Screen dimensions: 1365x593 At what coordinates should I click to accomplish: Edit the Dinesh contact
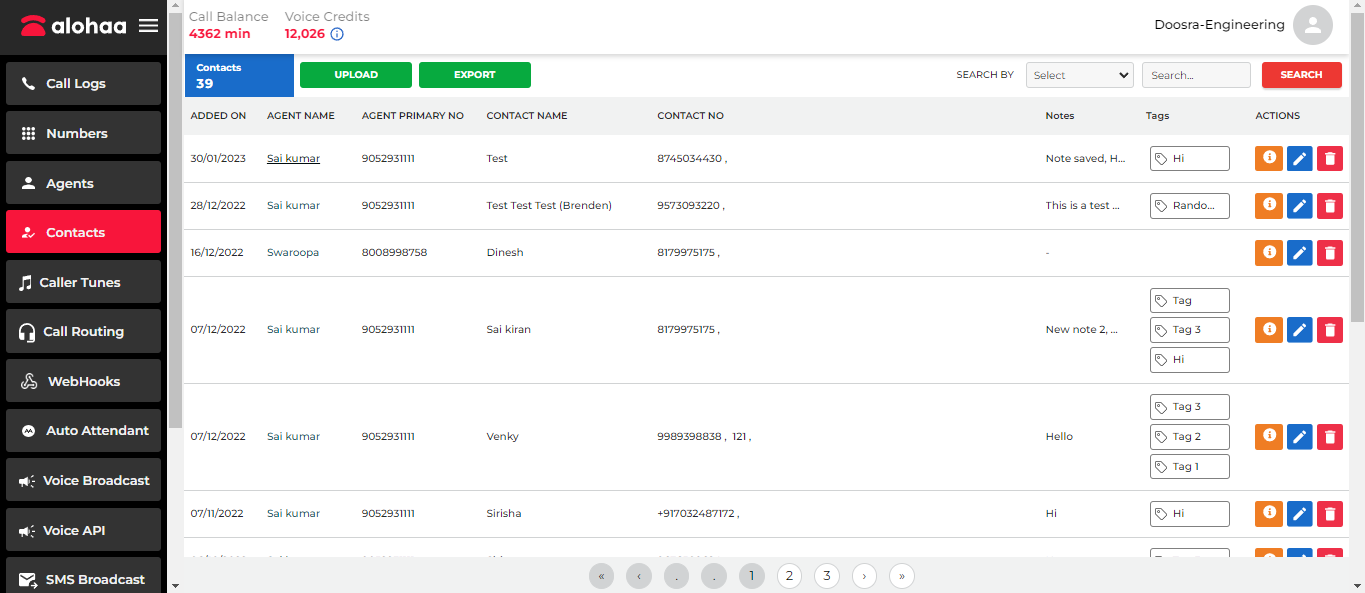point(1299,252)
